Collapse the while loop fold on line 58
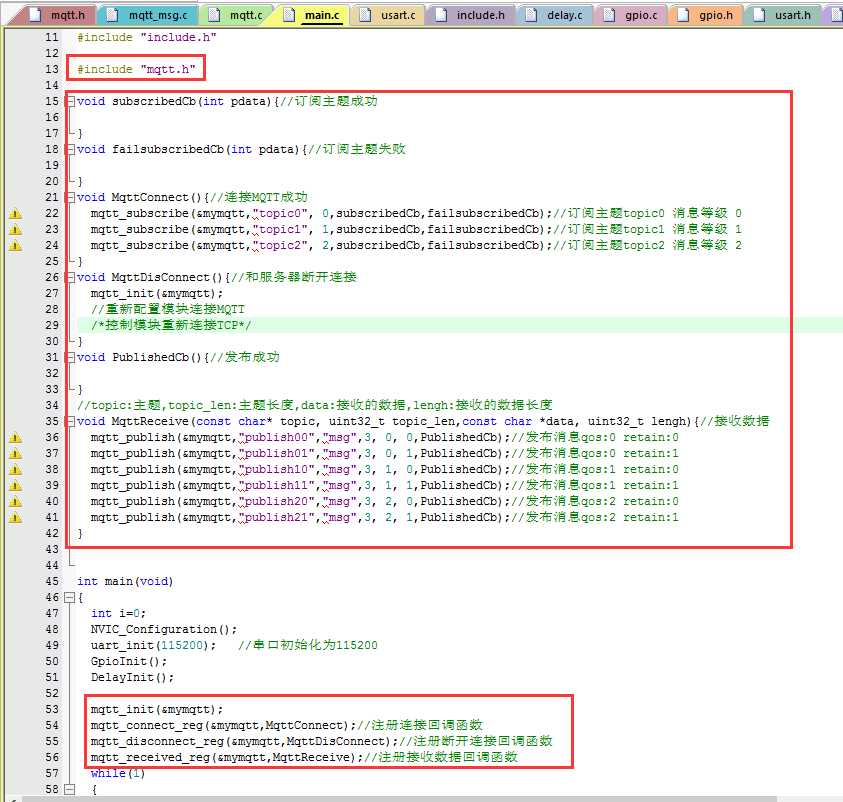Viewport: 843px width, 802px height. pos(69,789)
